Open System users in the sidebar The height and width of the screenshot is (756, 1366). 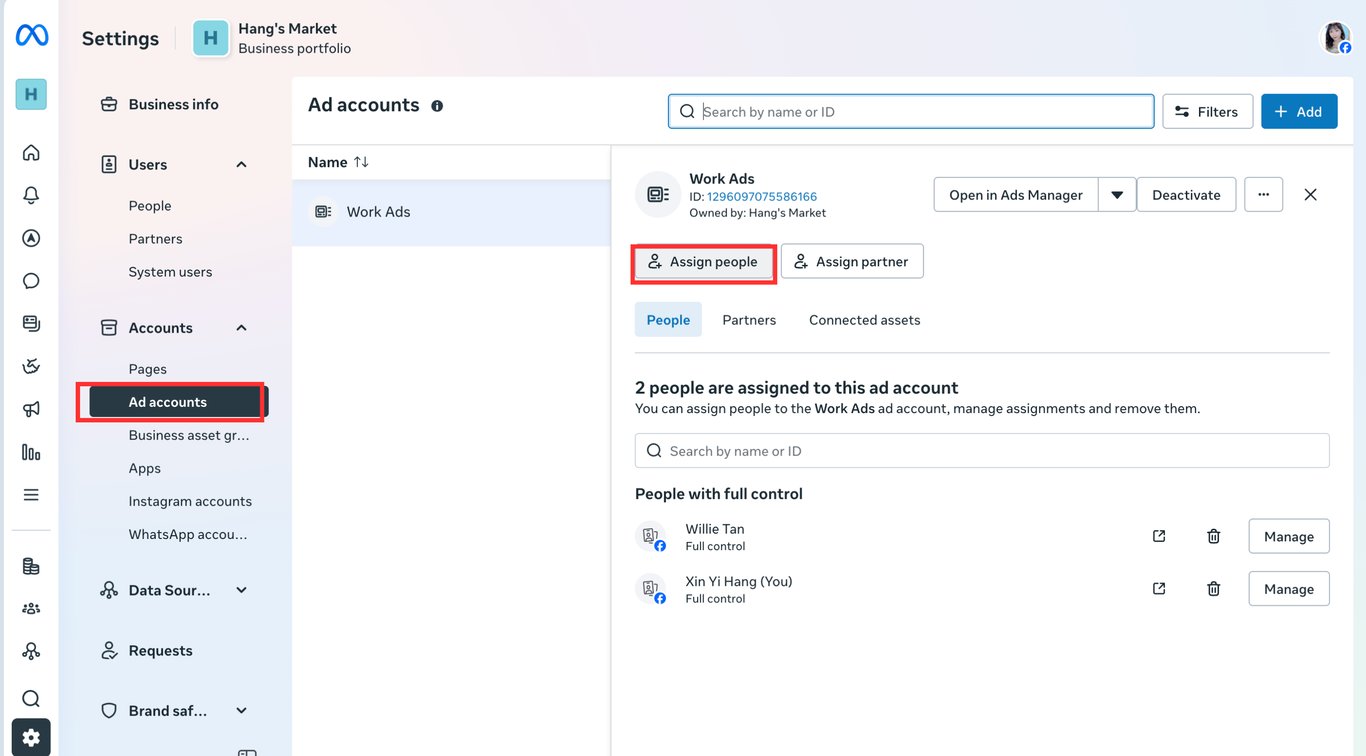170,272
